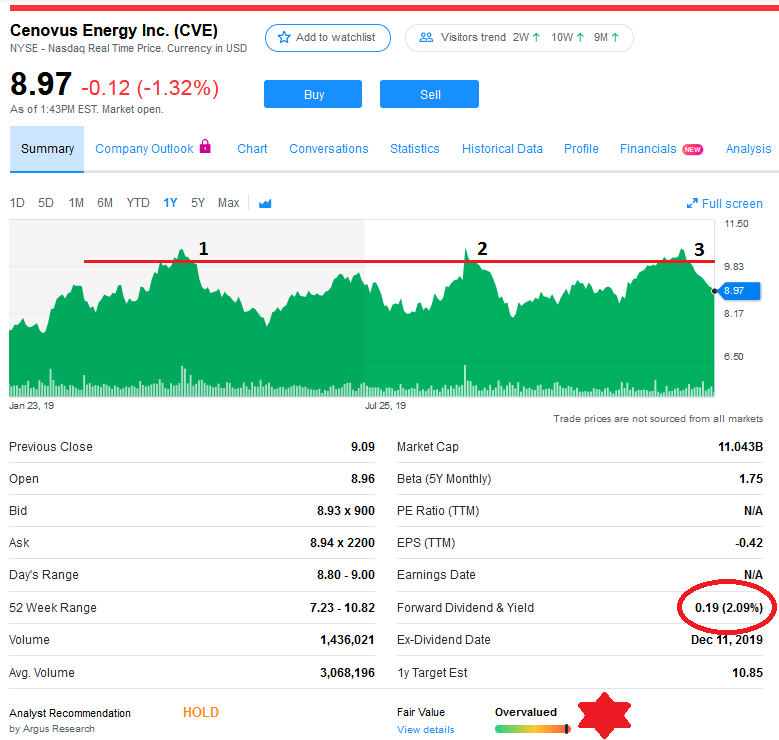Screen dimensions: 779x740
Task: Set chart range to YTD
Action: (x=138, y=203)
